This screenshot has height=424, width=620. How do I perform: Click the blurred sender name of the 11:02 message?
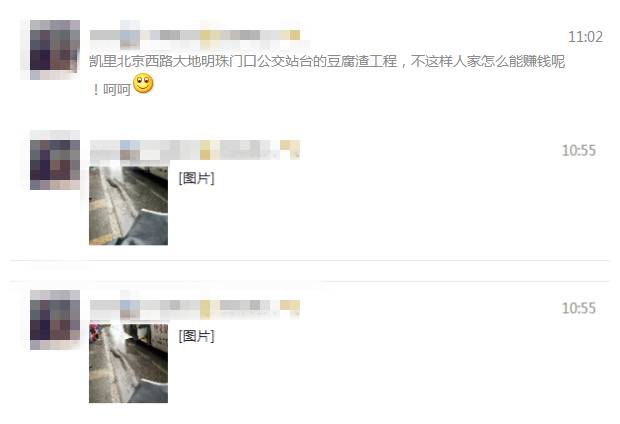pyautogui.click(x=195, y=35)
